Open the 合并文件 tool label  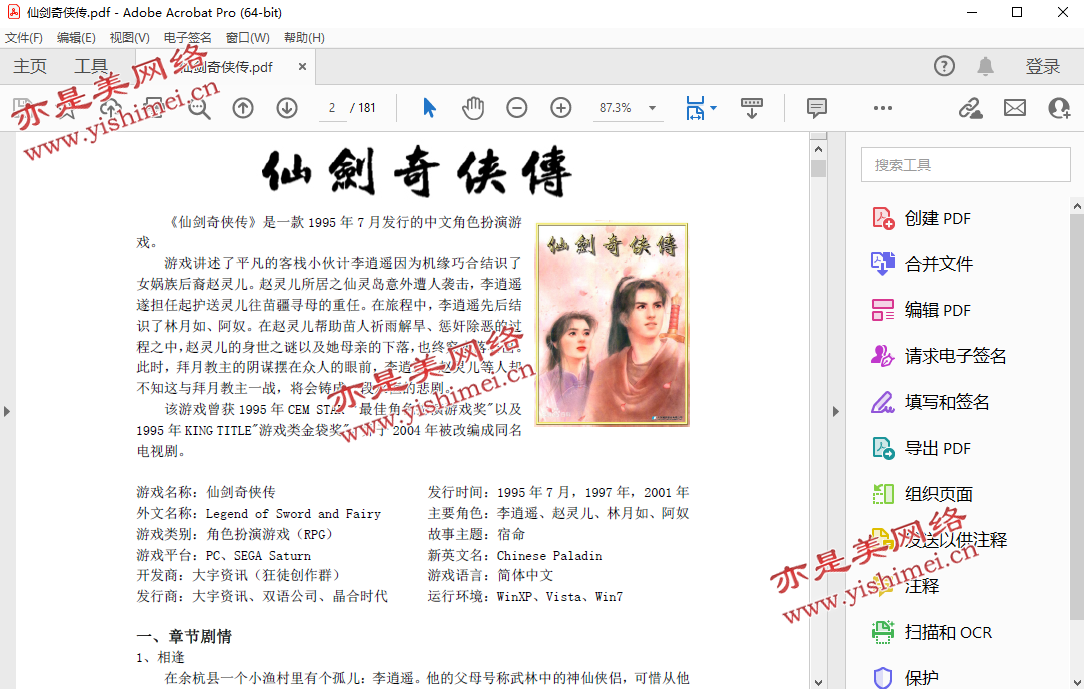tap(939, 264)
